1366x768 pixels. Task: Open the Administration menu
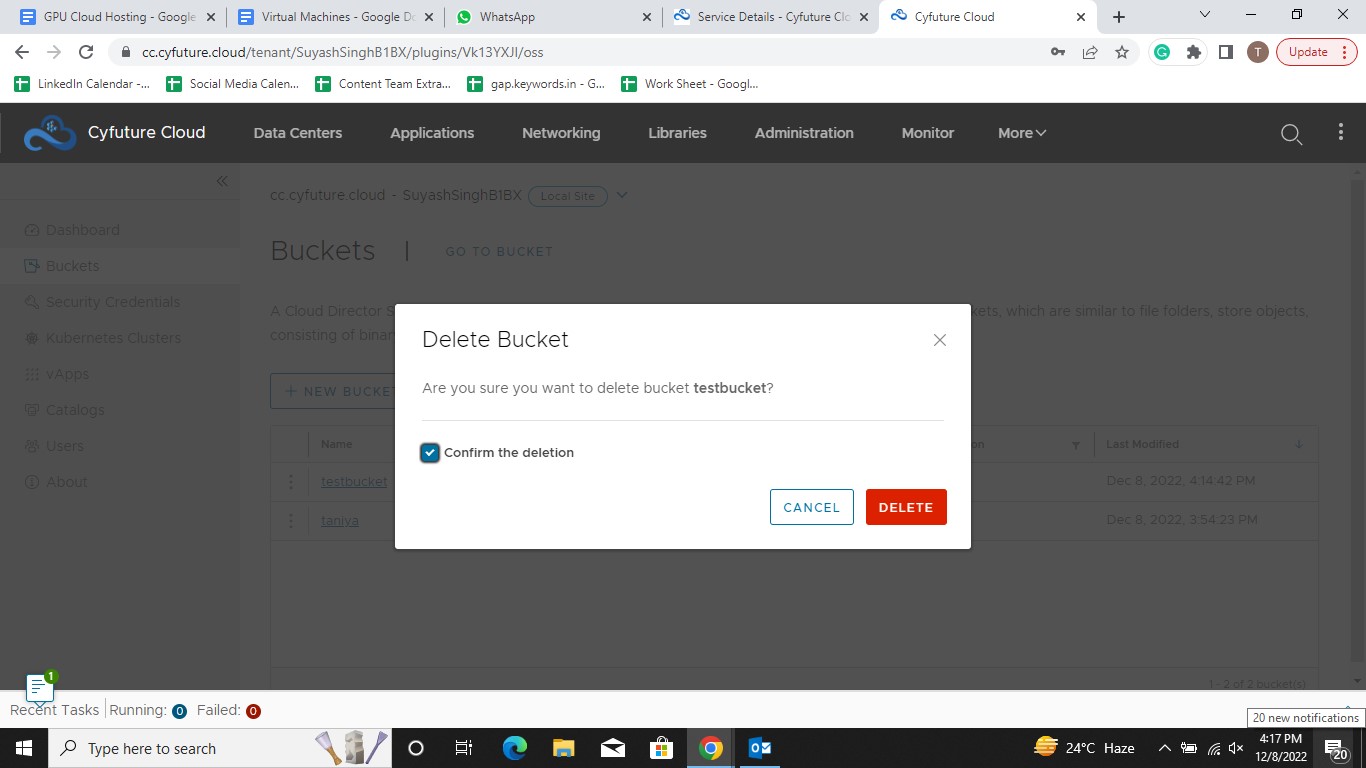tap(804, 133)
